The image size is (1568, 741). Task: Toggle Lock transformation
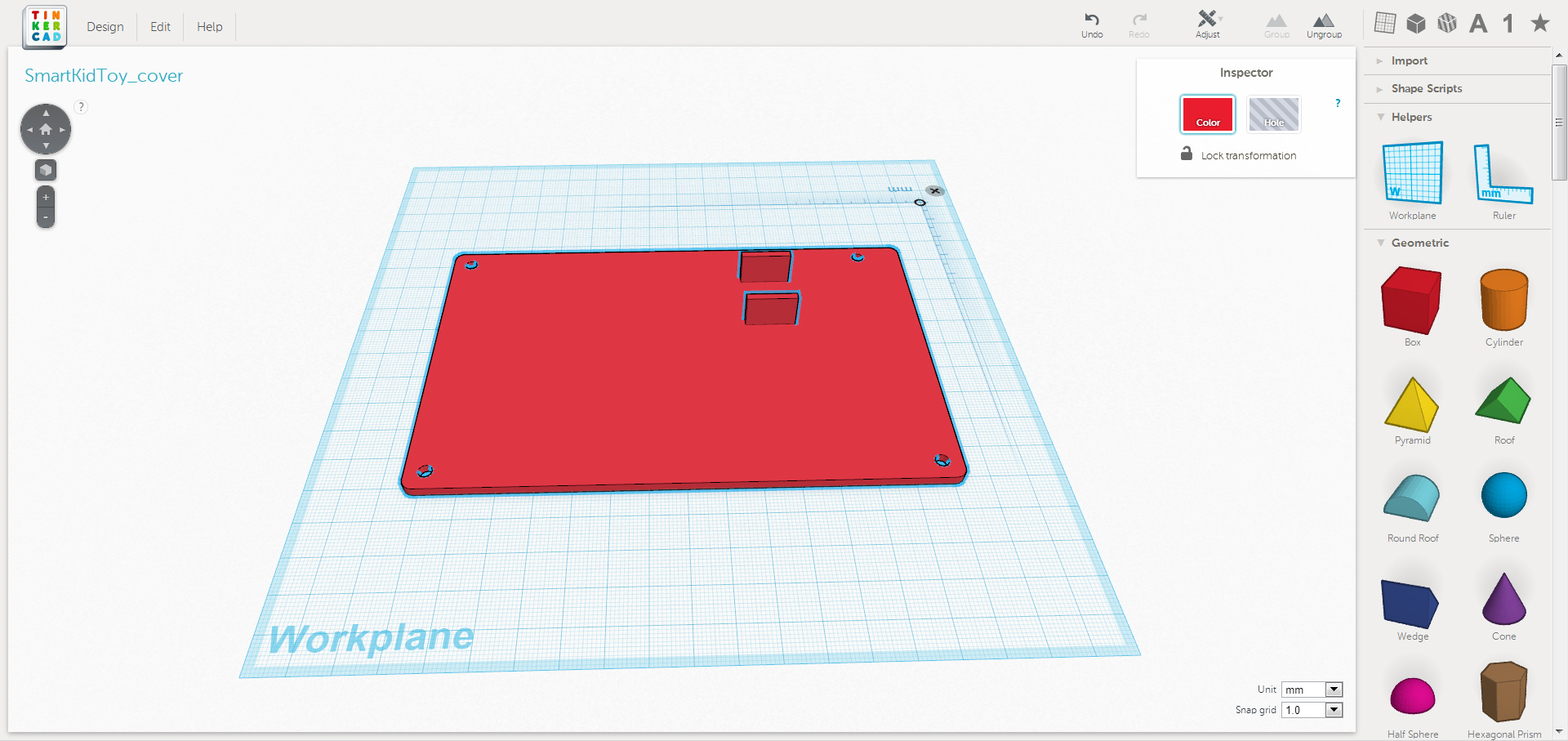pyautogui.click(x=1238, y=154)
